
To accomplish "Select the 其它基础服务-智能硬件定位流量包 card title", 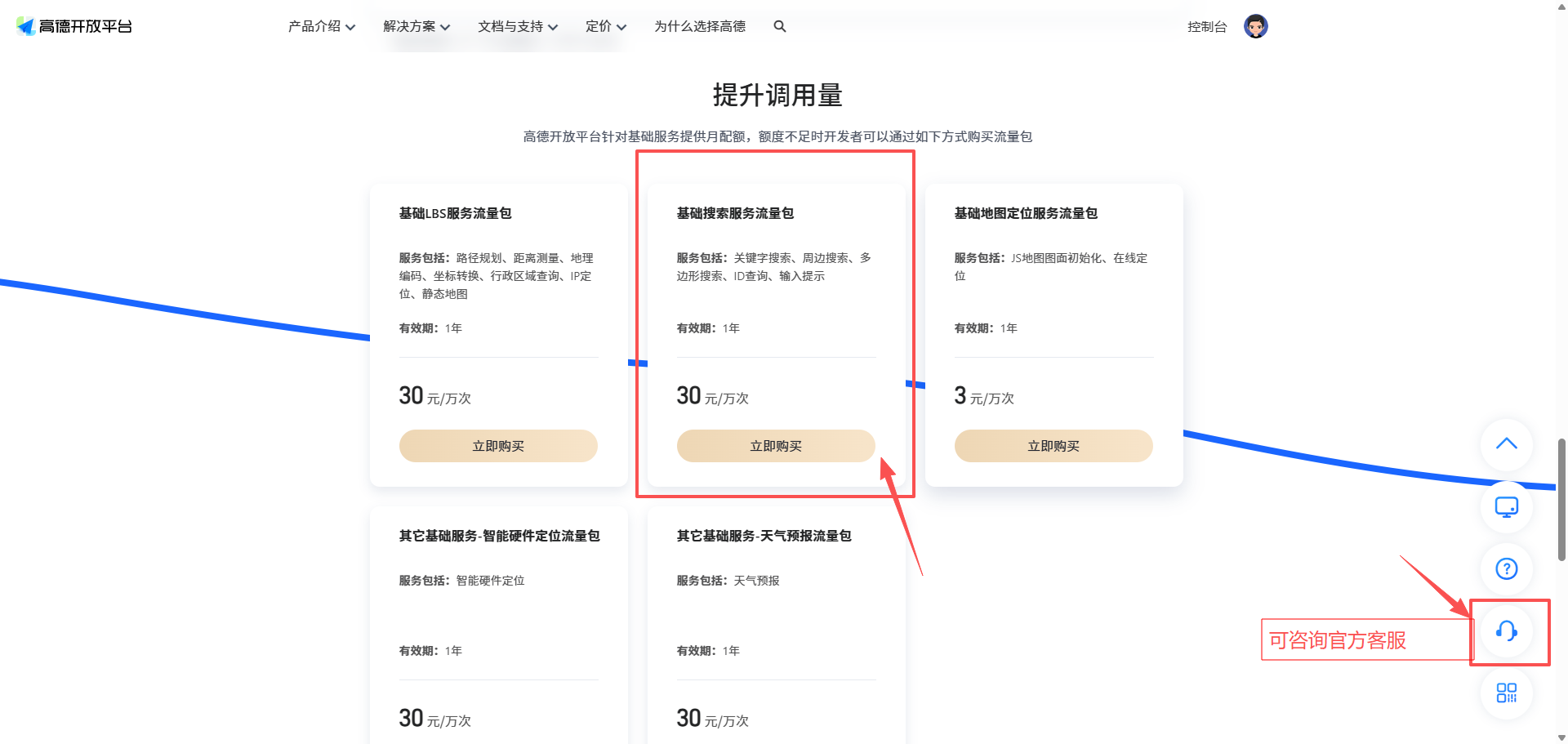I will coord(499,536).
